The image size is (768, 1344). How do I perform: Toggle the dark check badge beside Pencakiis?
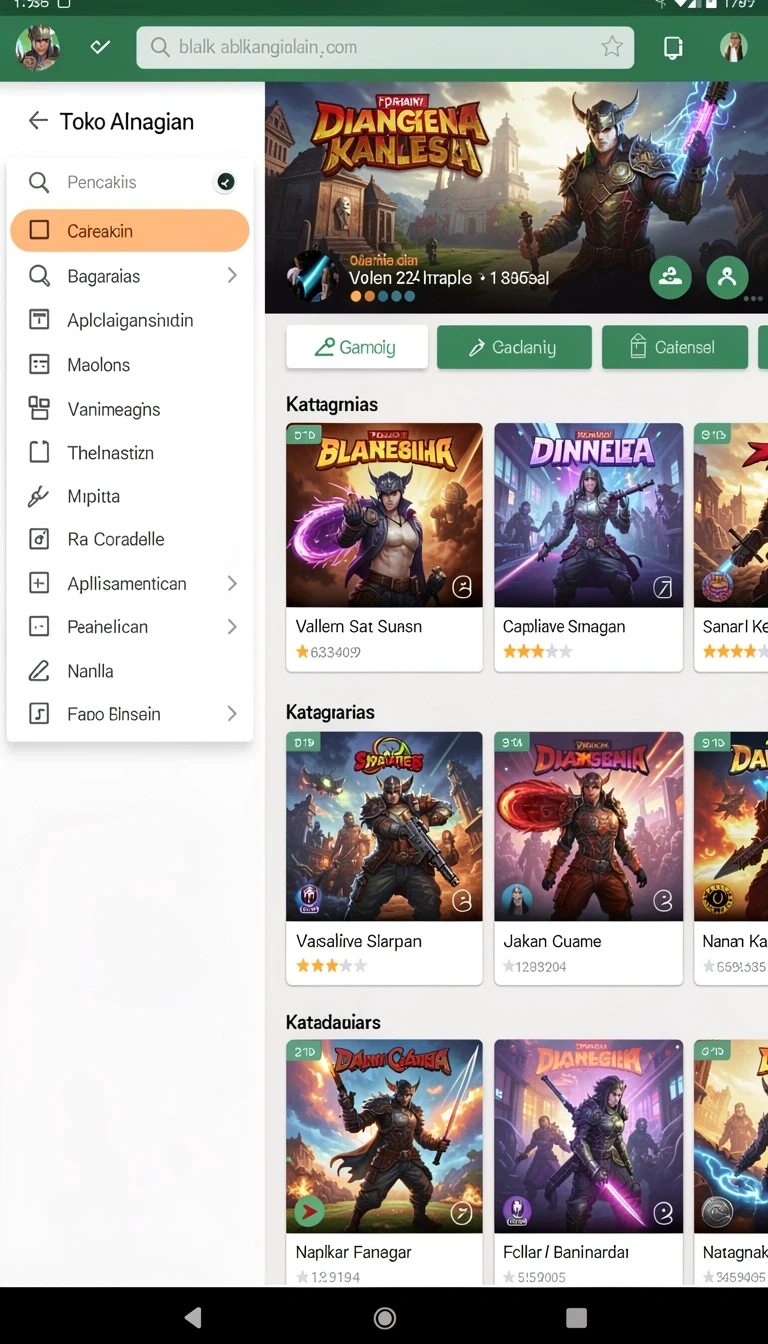click(226, 182)
